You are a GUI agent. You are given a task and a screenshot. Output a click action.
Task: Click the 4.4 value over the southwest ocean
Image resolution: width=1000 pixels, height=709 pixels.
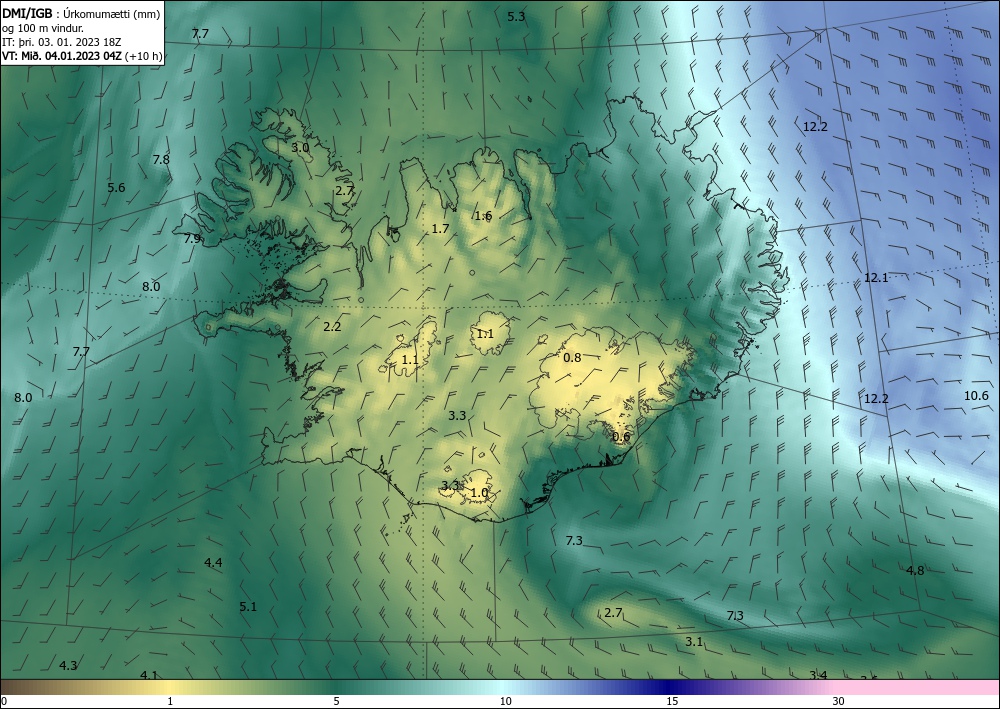pos(213,562)
